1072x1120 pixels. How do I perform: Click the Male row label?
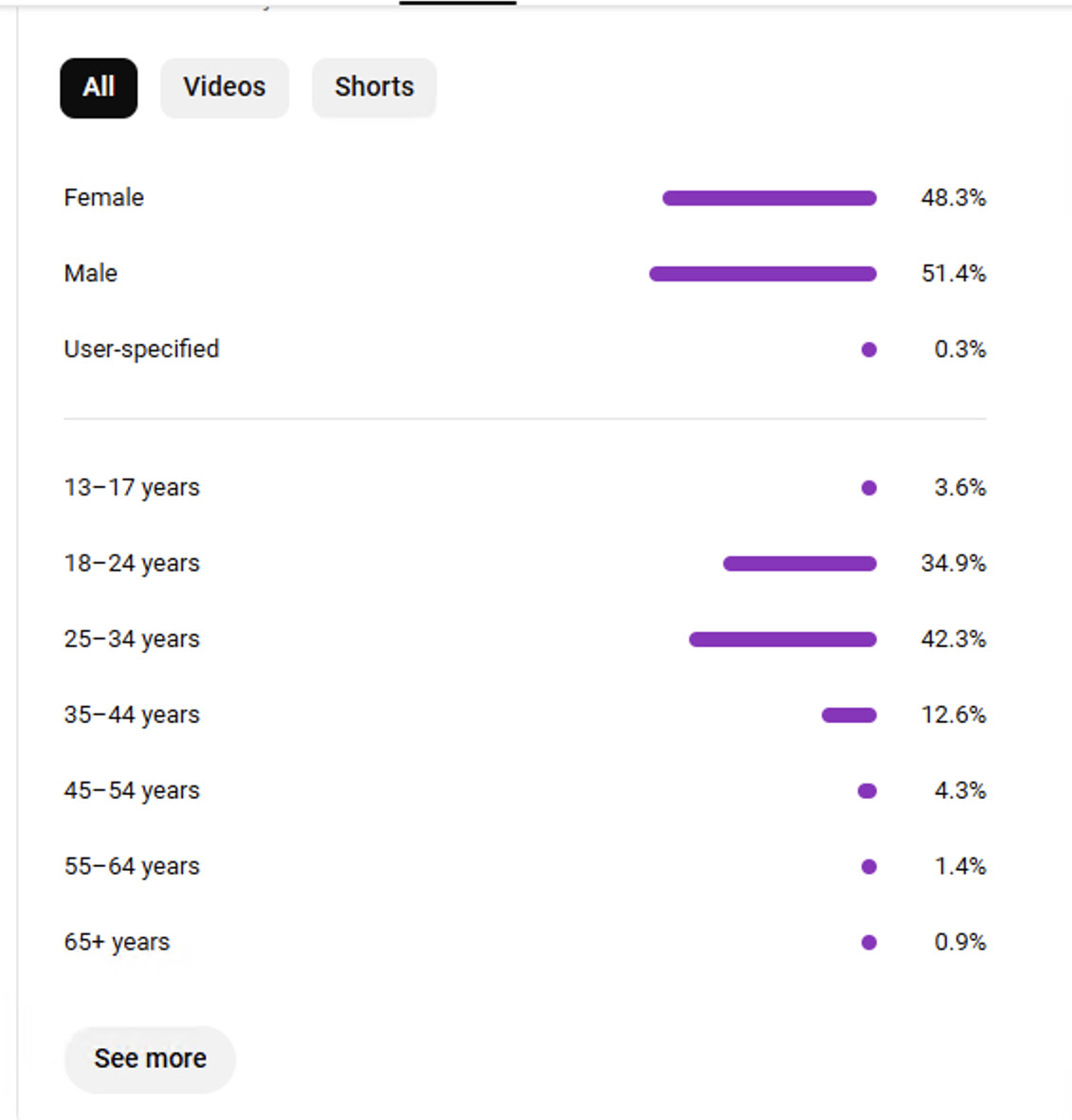point(91,273)
